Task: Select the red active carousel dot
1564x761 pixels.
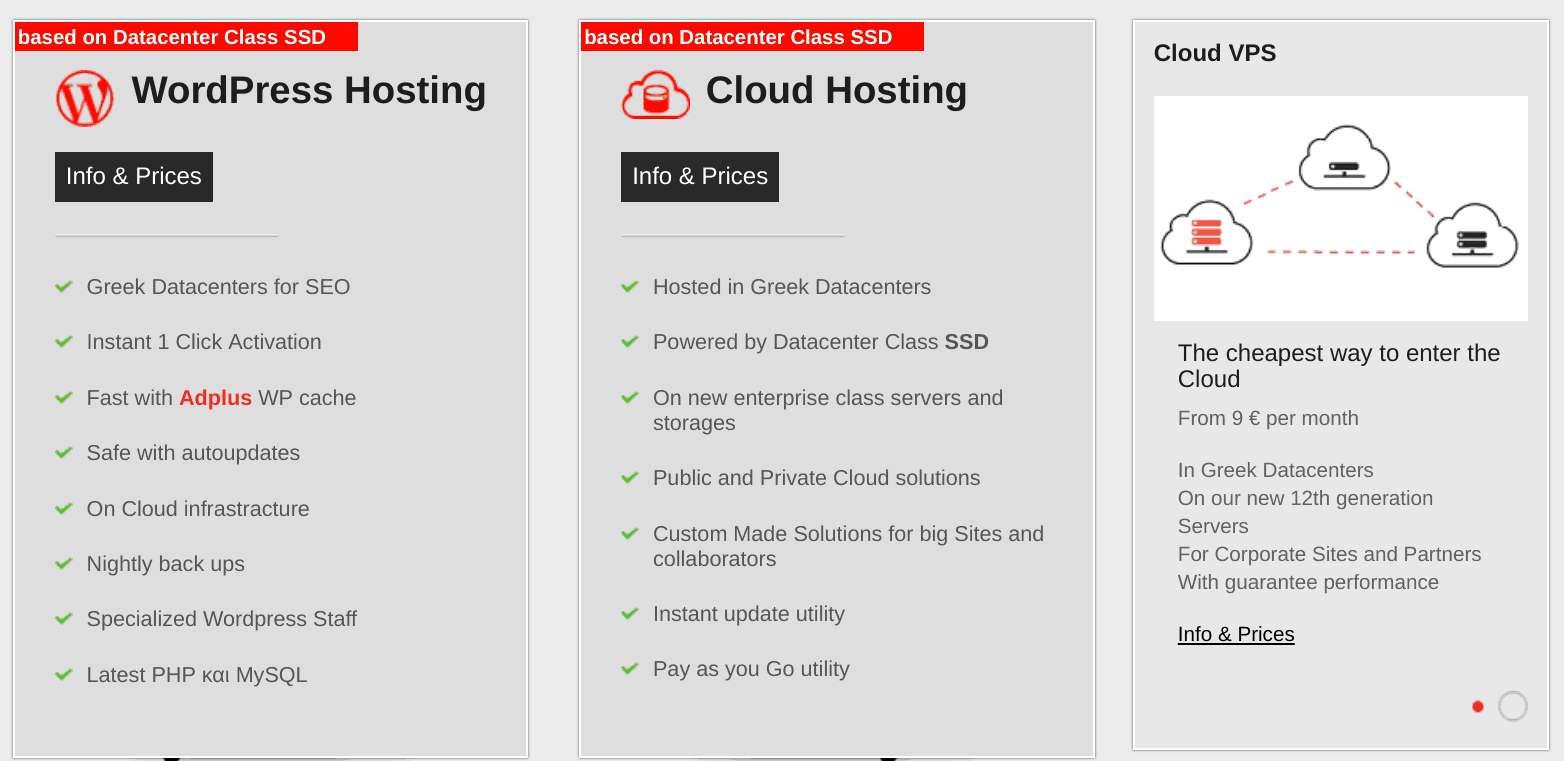Action: (x=1478, y=707)
